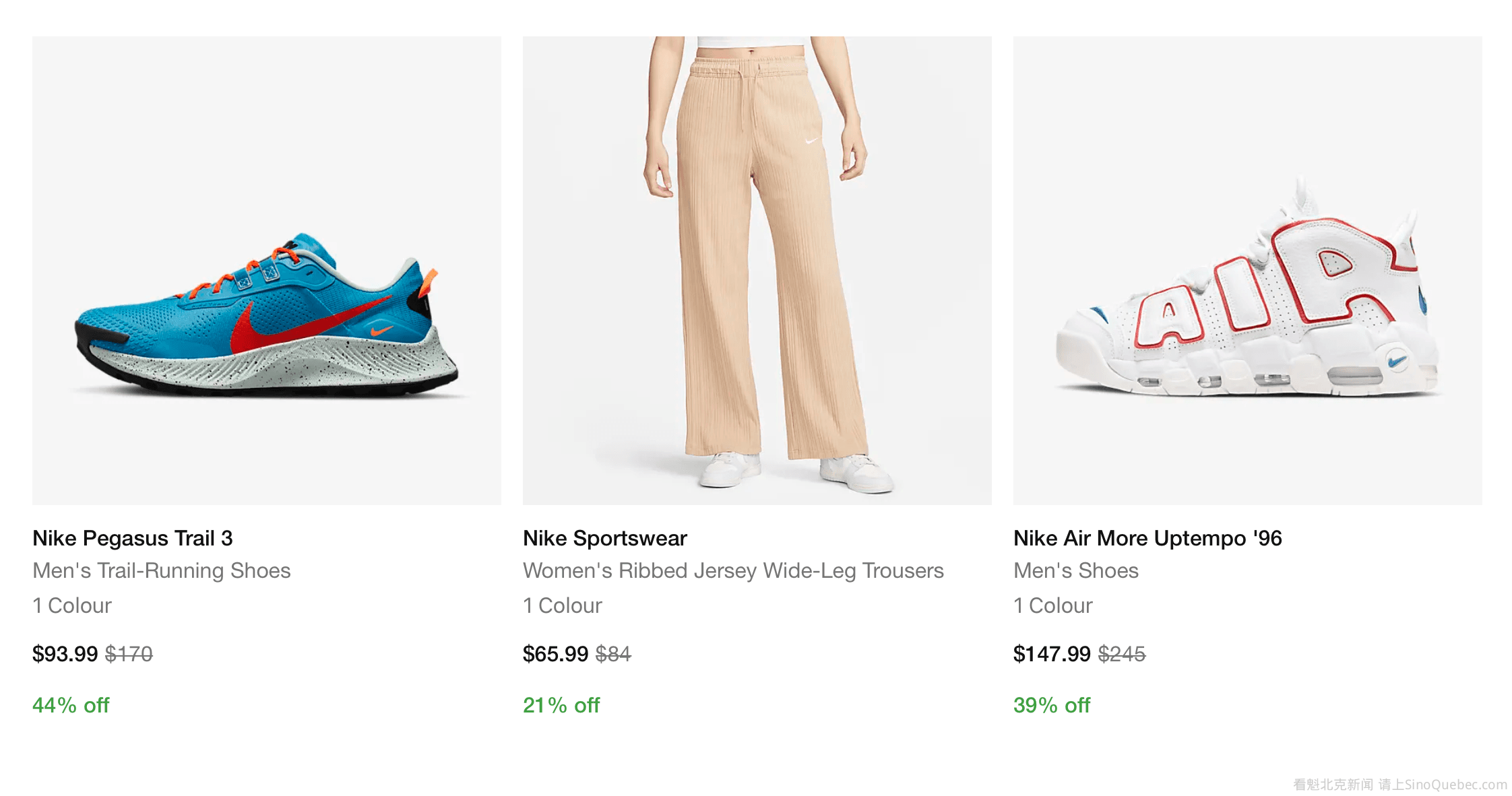Click the 21% off discount label
This screenshot has width=1512, height=796.
click(x=561, y=705)
